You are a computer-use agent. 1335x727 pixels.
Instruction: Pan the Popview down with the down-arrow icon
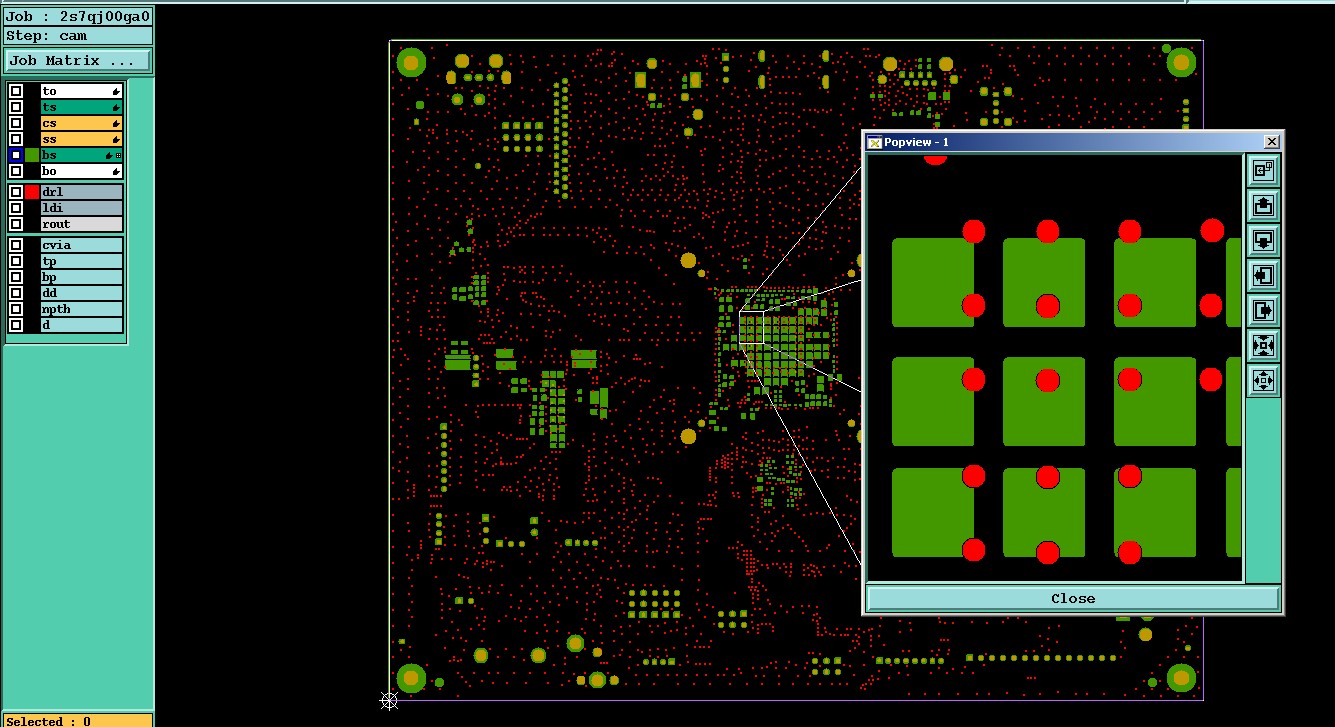(x=1263, y=240)
